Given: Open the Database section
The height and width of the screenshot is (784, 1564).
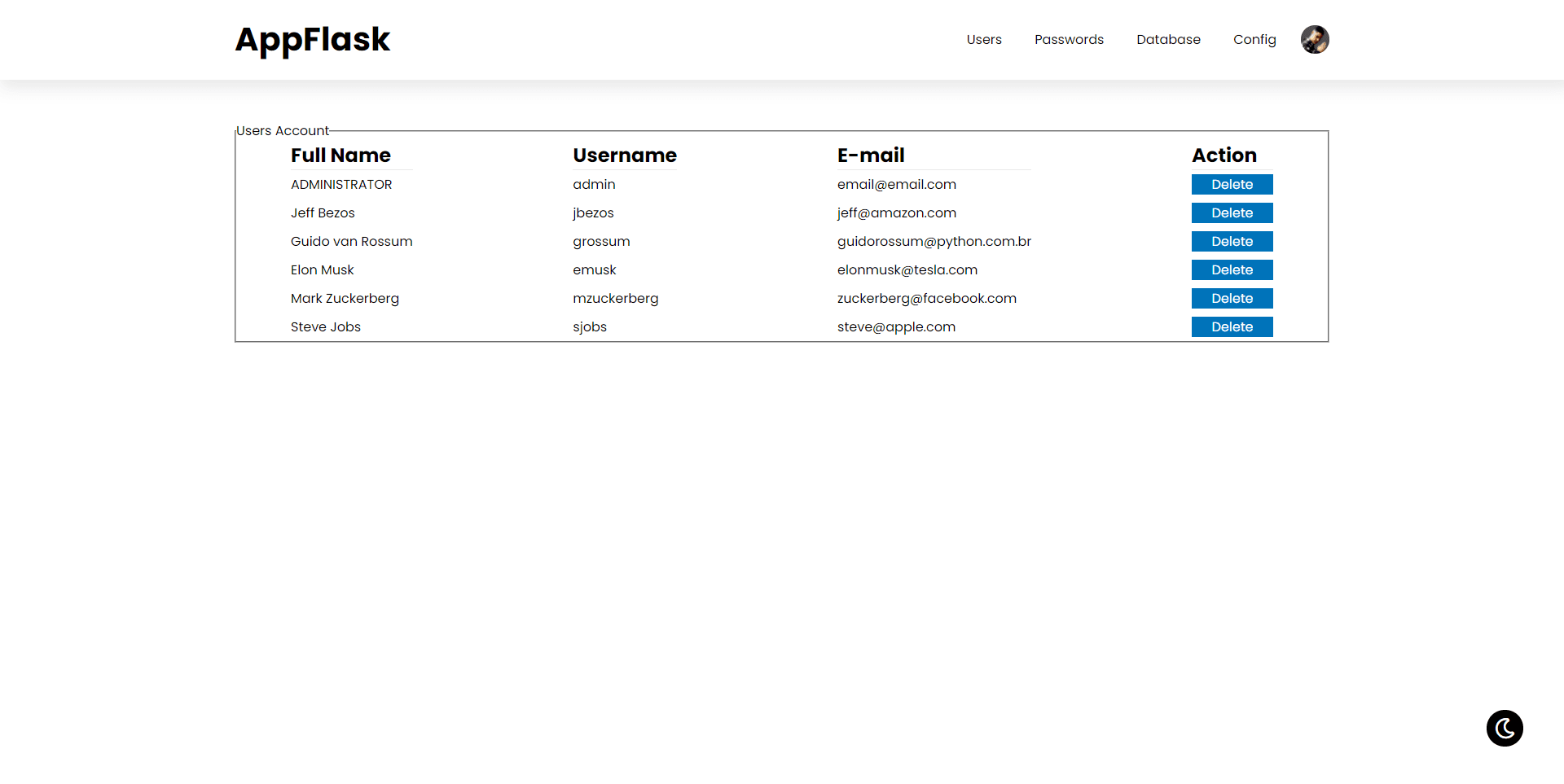Looking at the screenshot, I should (1168, 39).
